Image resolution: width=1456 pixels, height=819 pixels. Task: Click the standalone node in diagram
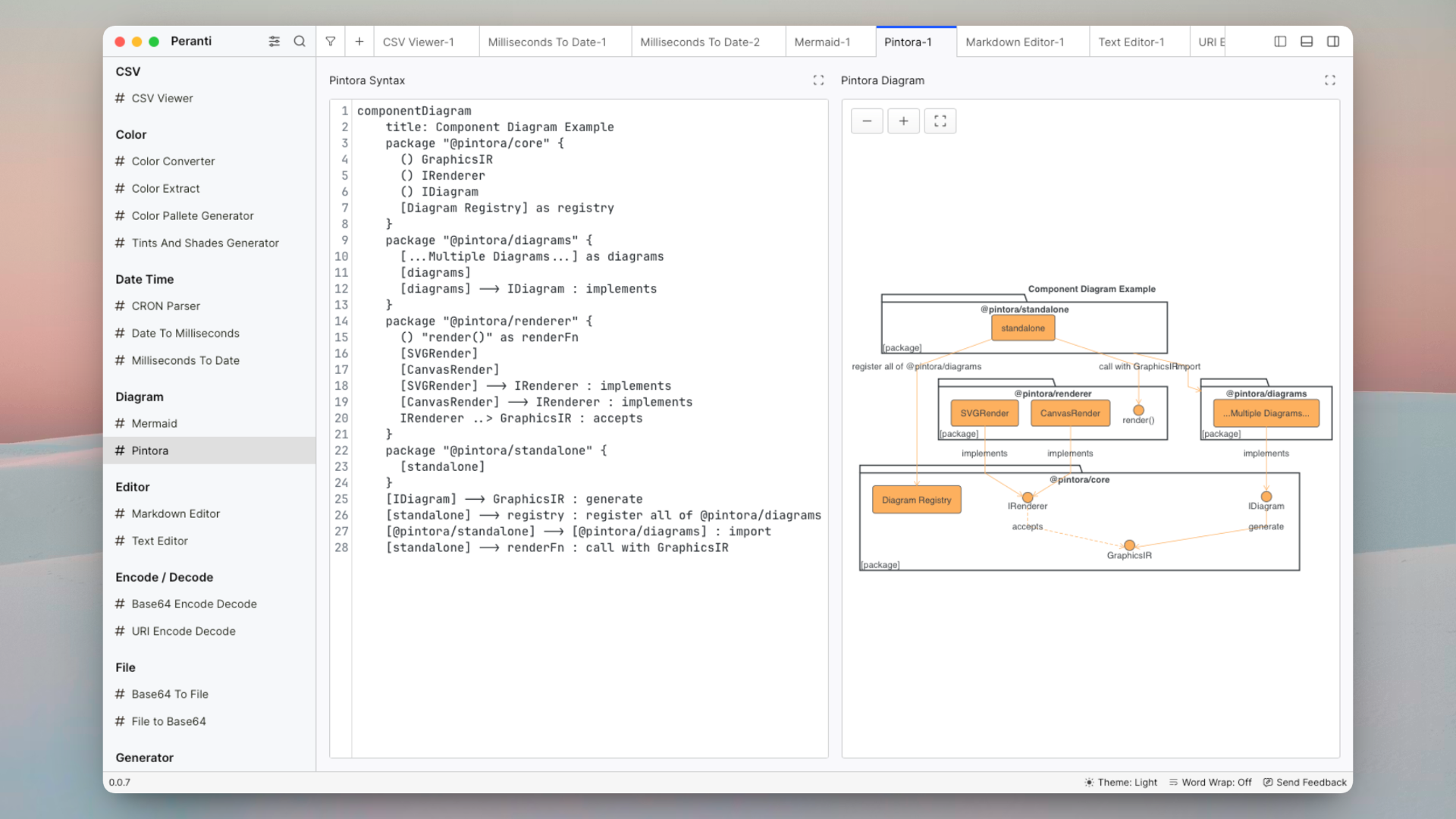pos(1023,328)
